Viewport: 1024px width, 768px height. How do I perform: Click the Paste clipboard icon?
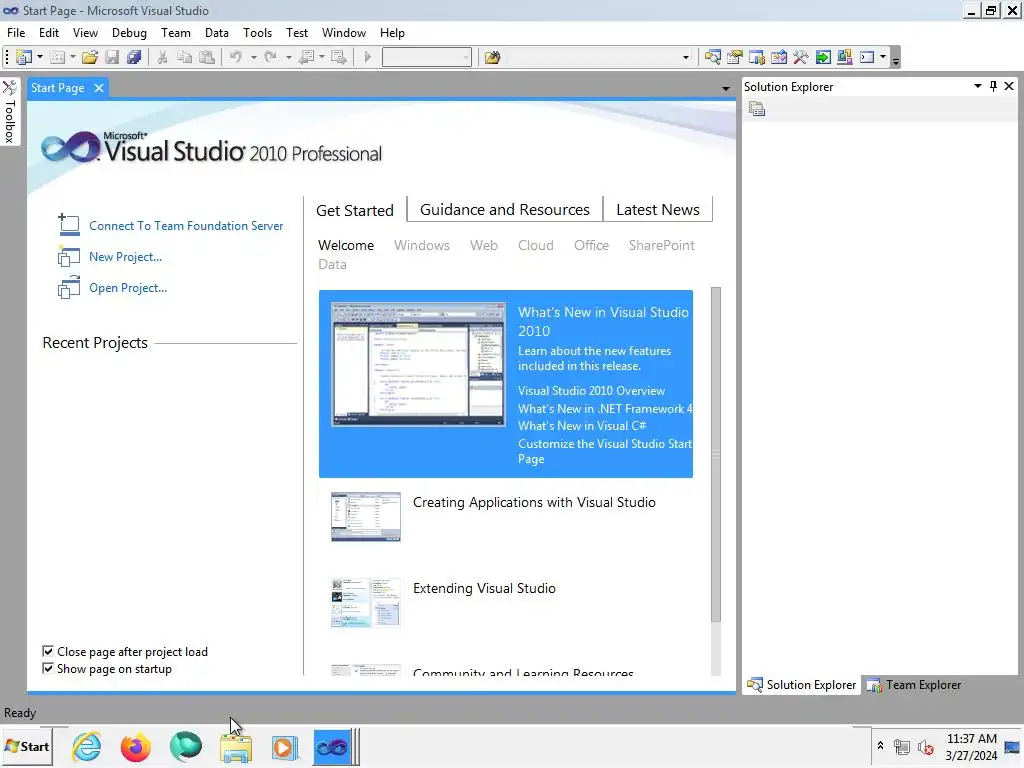coord(207,57)
